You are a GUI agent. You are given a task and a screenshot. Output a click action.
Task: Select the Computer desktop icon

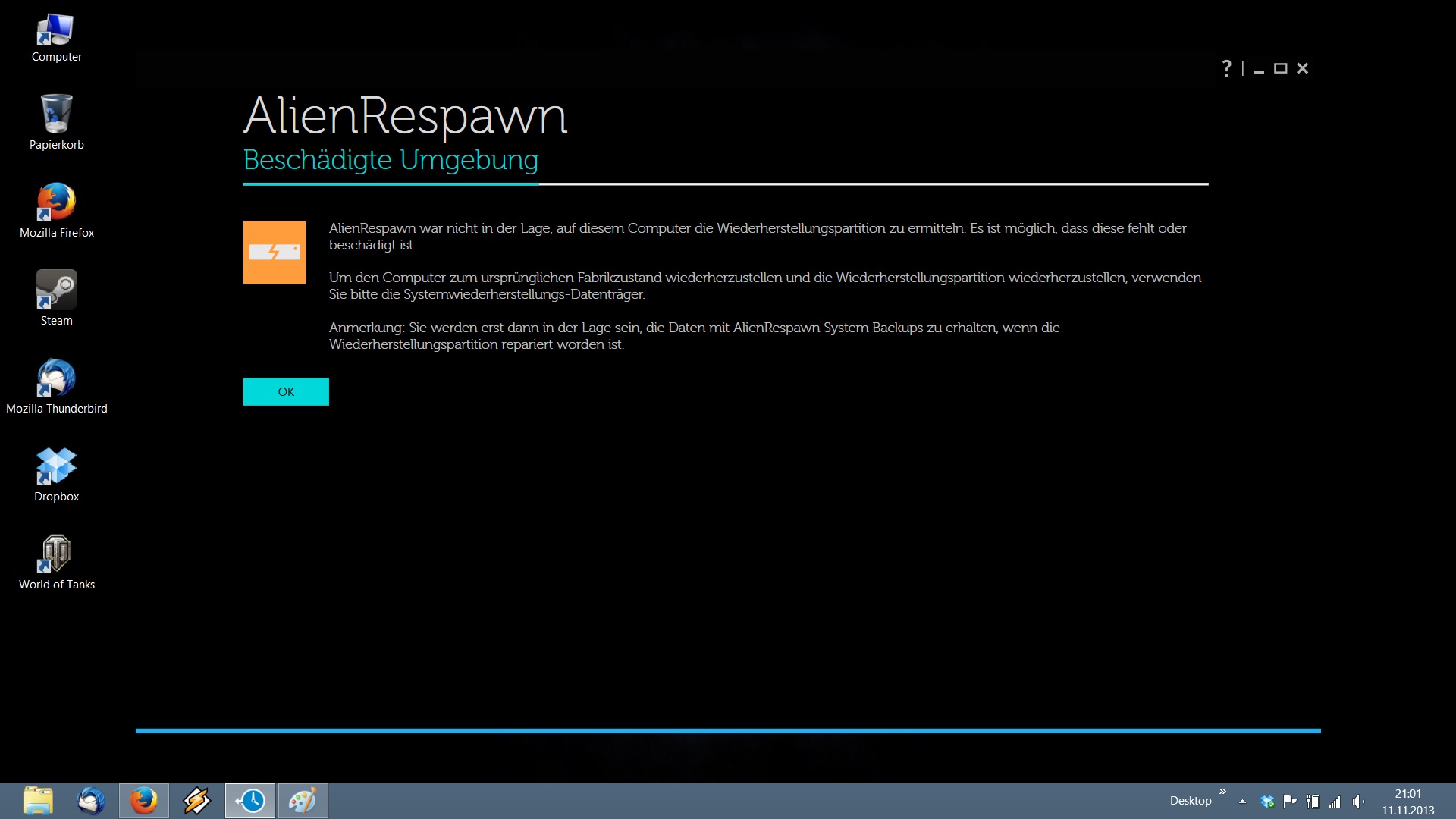tap(57, 38)
